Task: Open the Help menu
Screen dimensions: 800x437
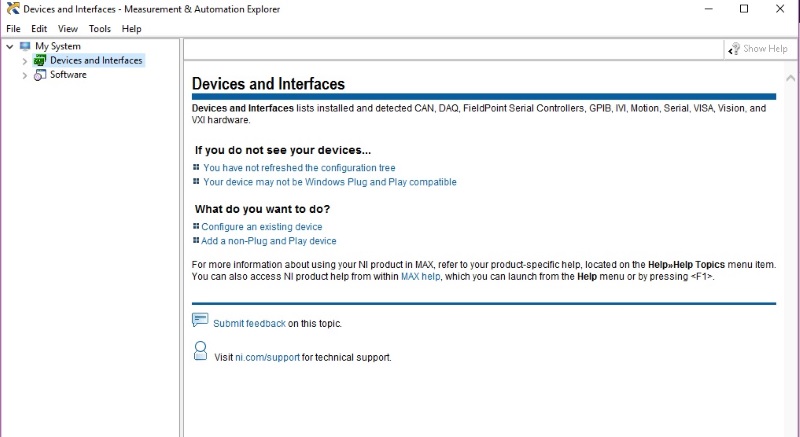Action: 131,29
